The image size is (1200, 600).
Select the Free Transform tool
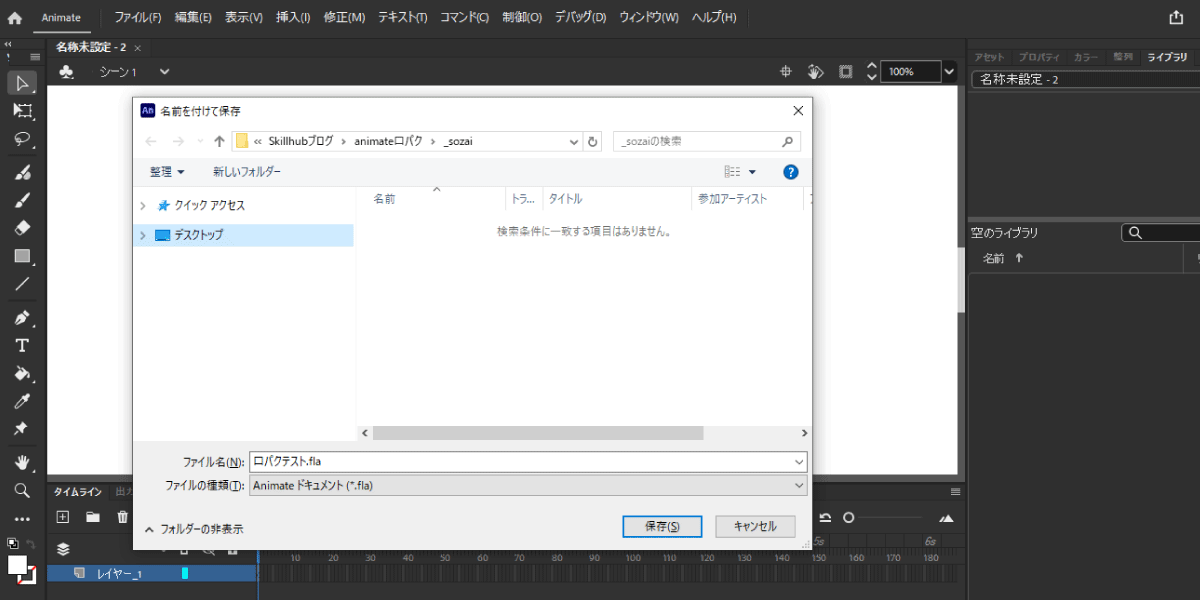tap(22, 111)
